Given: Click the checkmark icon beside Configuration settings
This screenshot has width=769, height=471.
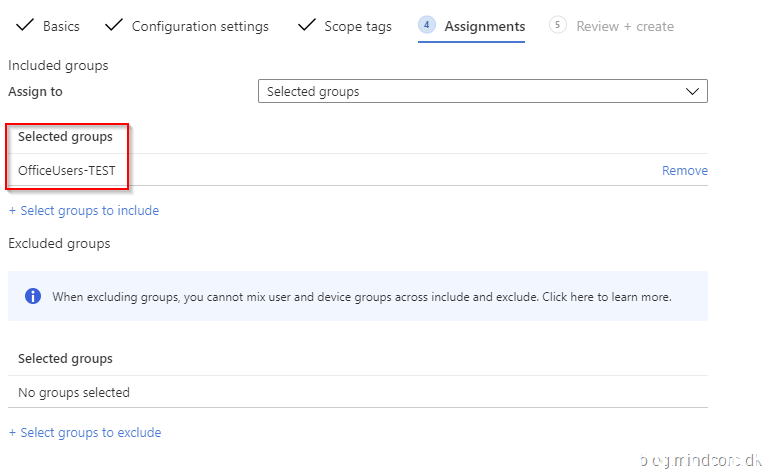Looking at the screenshot, I should click(113, 25).
